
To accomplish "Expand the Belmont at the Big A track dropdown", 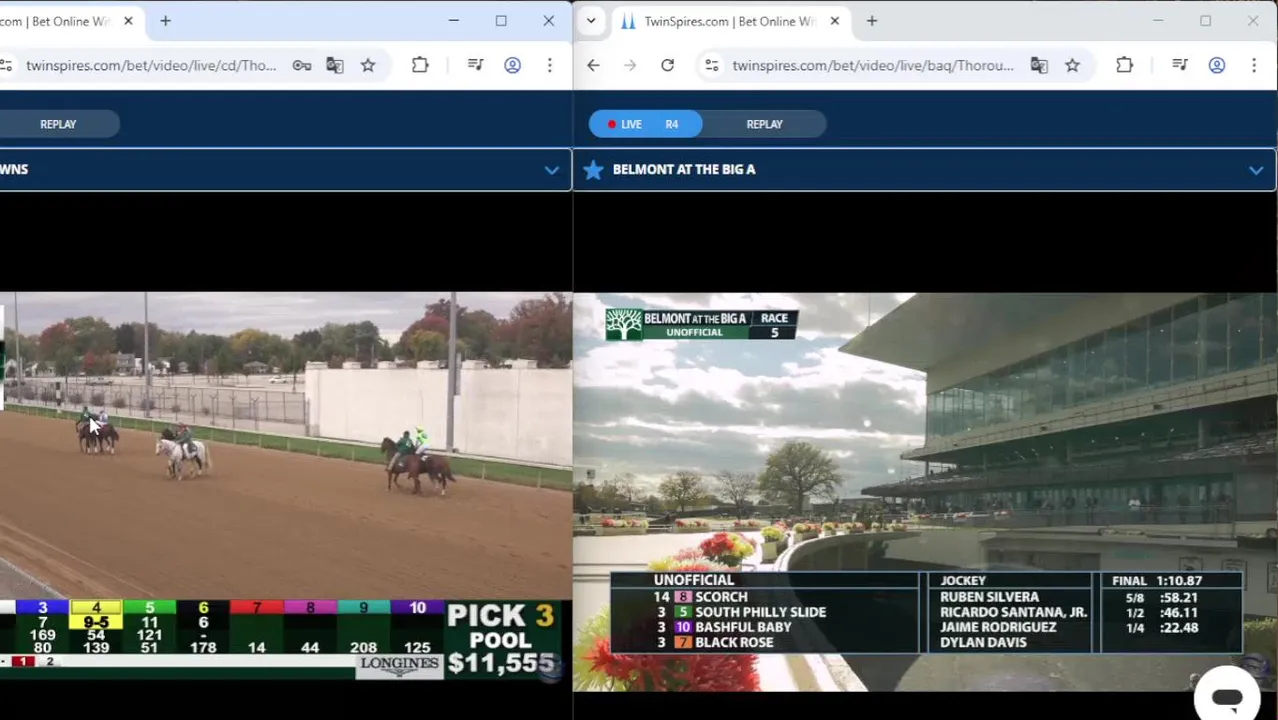I will pos(1256,170).
